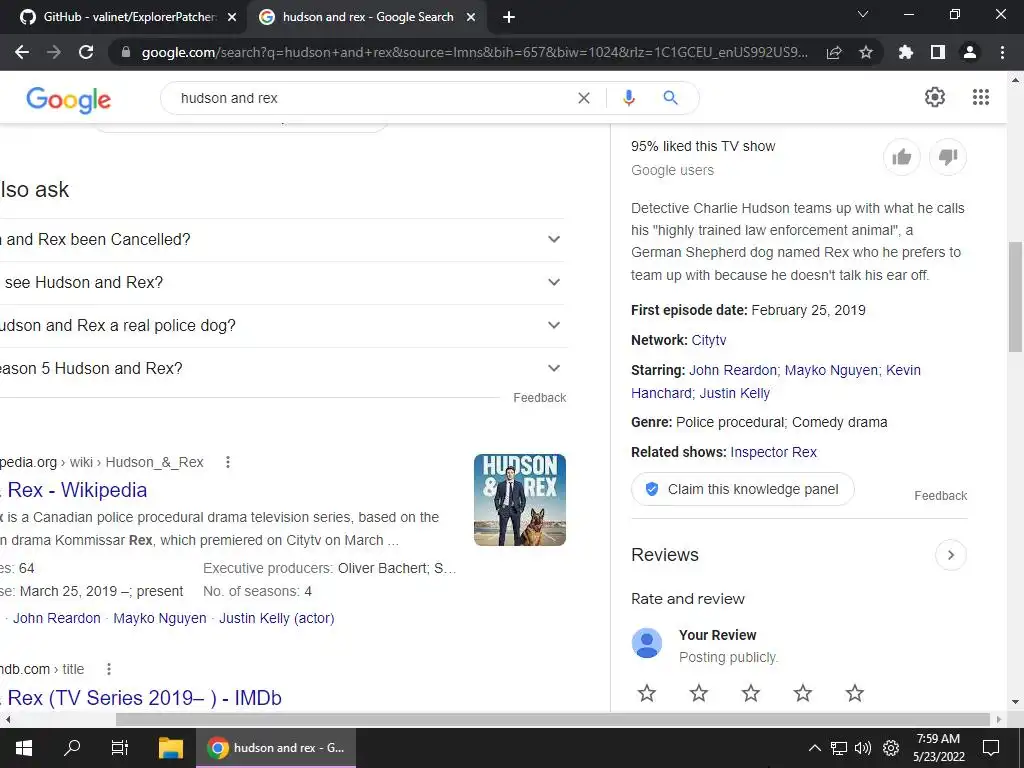This screenshot has height=768, width=1024.
Task: Click Feedback under People also ask
Action: tap(539, 398)
